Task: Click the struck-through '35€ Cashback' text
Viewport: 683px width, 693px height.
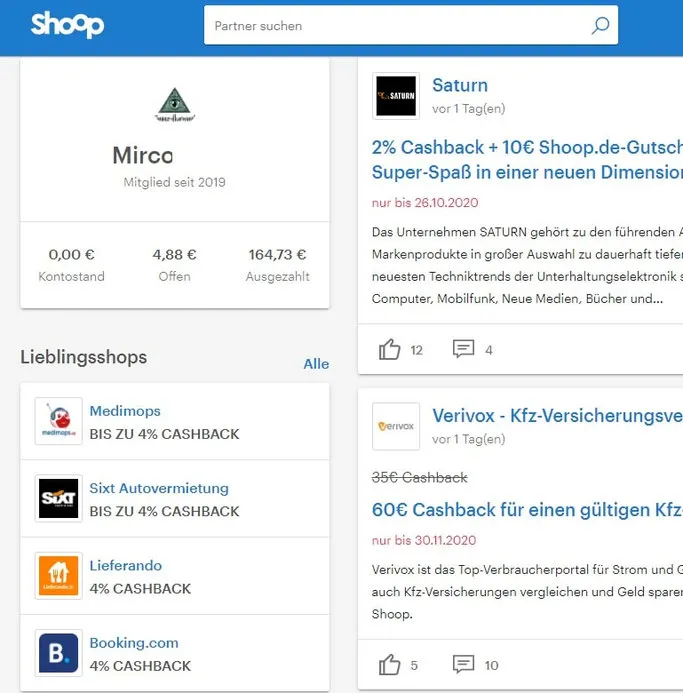Action: point(420,477)
